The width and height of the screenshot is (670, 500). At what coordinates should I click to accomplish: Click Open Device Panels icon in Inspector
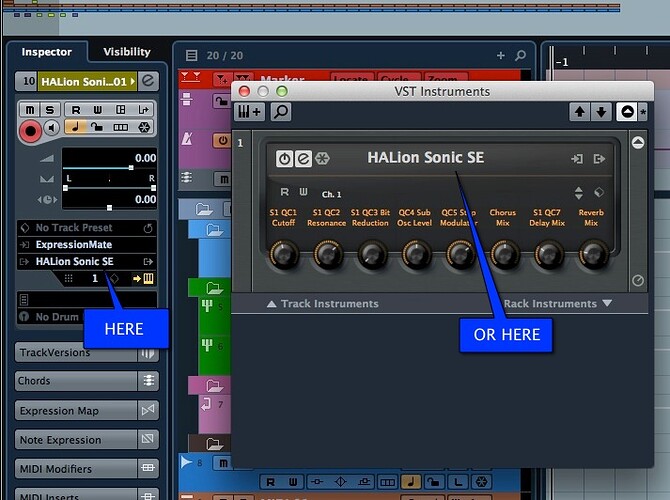[121, 110]
